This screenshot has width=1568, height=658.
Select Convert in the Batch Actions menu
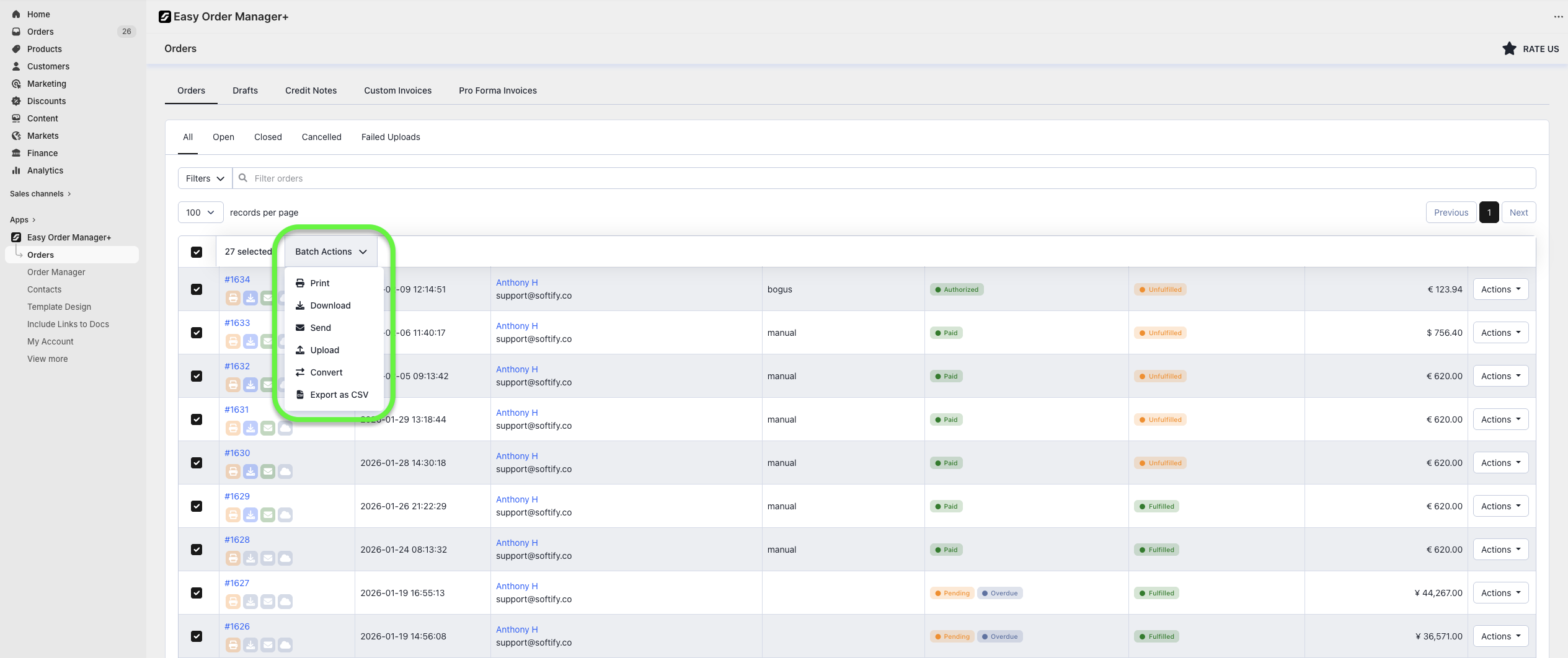click(x=326, y=372)
